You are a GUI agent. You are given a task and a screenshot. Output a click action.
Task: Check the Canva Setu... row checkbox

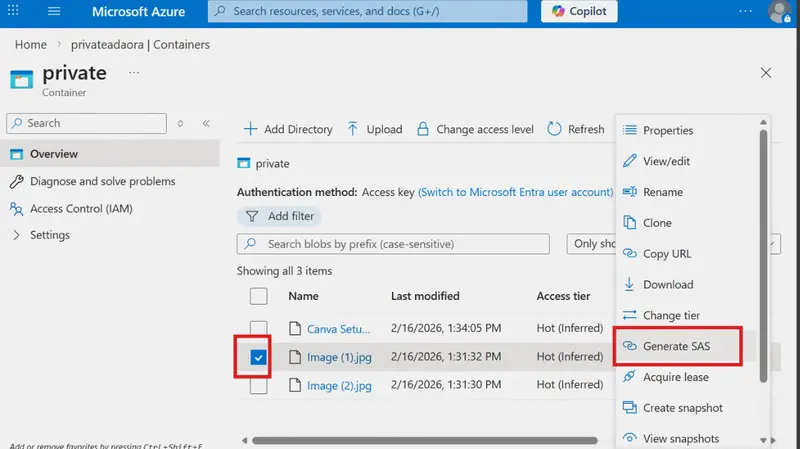[x=259, y=328]
